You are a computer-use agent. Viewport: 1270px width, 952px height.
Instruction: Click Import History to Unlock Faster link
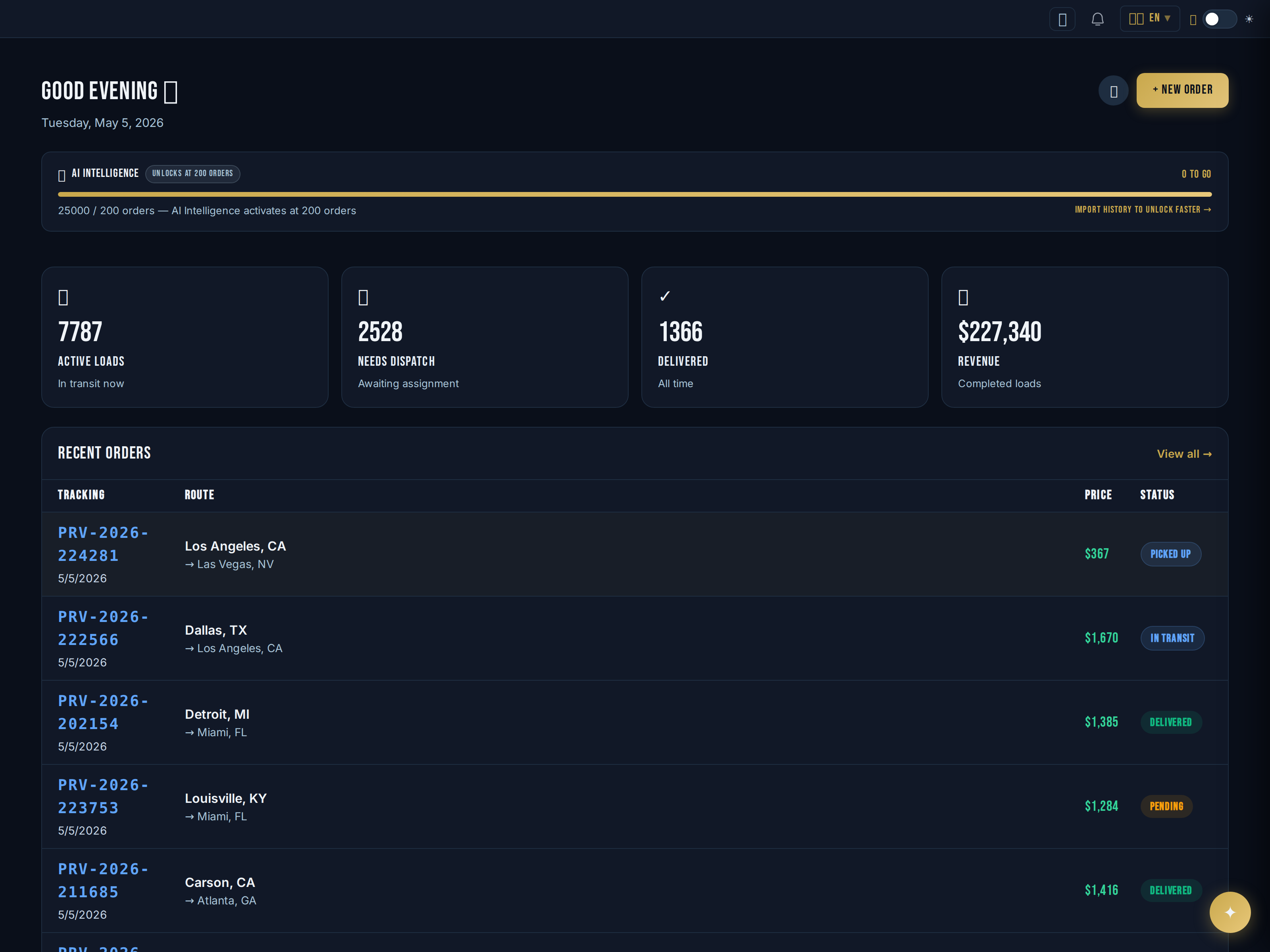(x=1143, y=209)
